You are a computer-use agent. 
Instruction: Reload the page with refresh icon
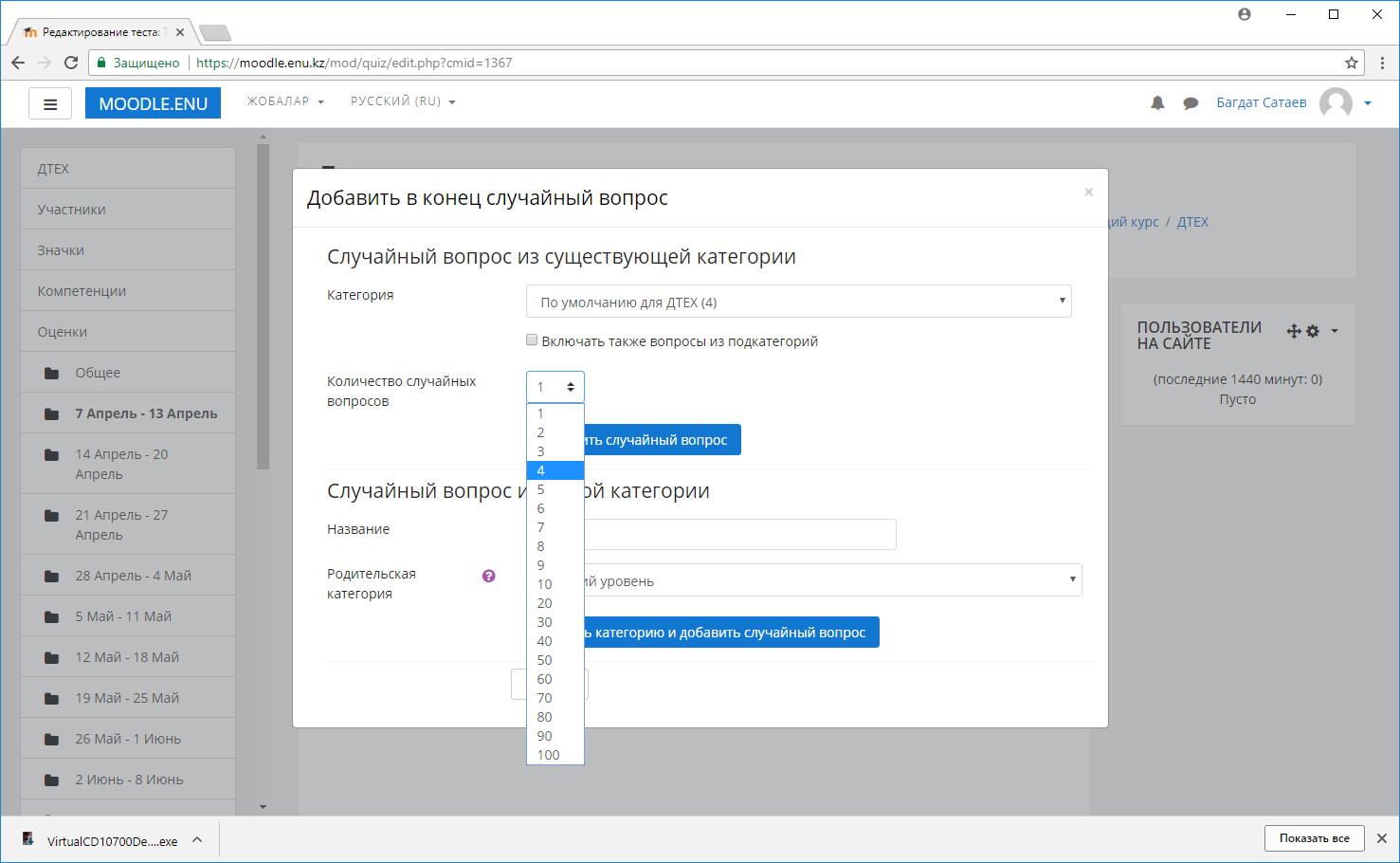tap(71, 63)
